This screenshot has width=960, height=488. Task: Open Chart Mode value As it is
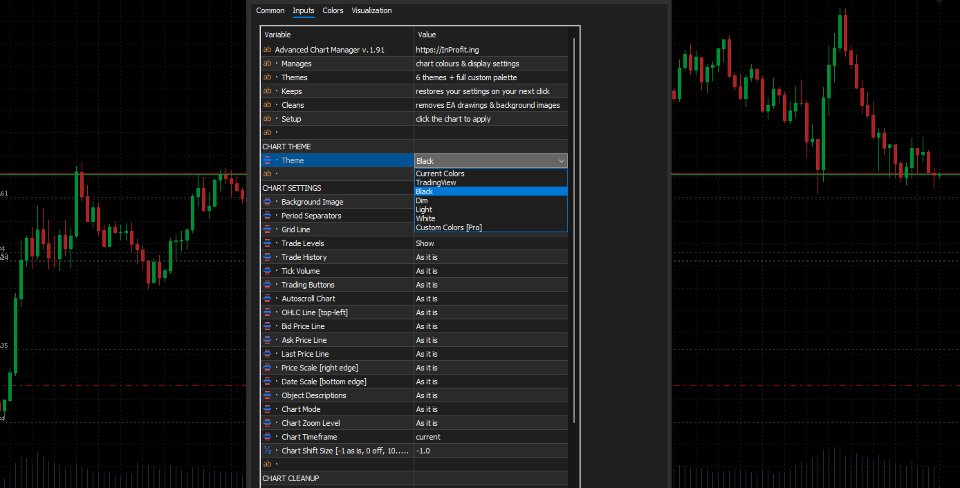(491, 409)
